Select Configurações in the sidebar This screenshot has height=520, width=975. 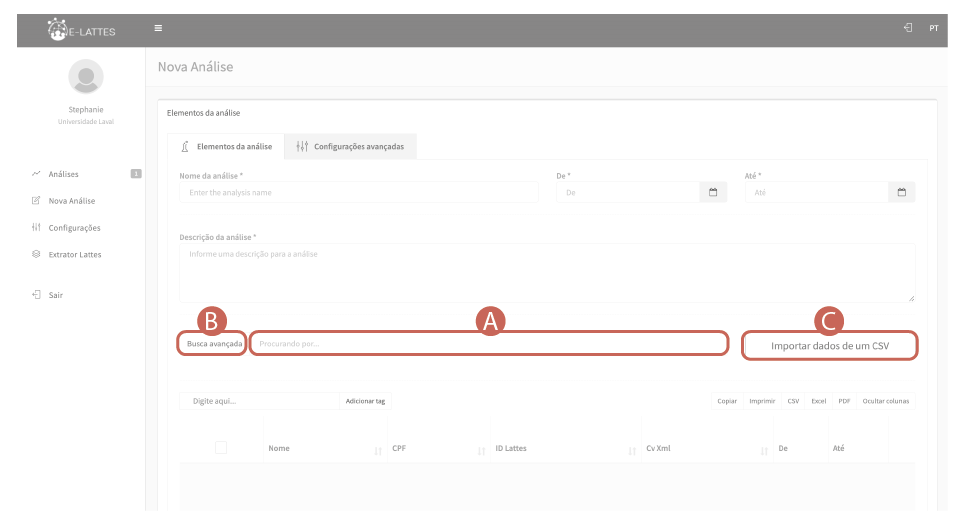[x=74, y=228]
